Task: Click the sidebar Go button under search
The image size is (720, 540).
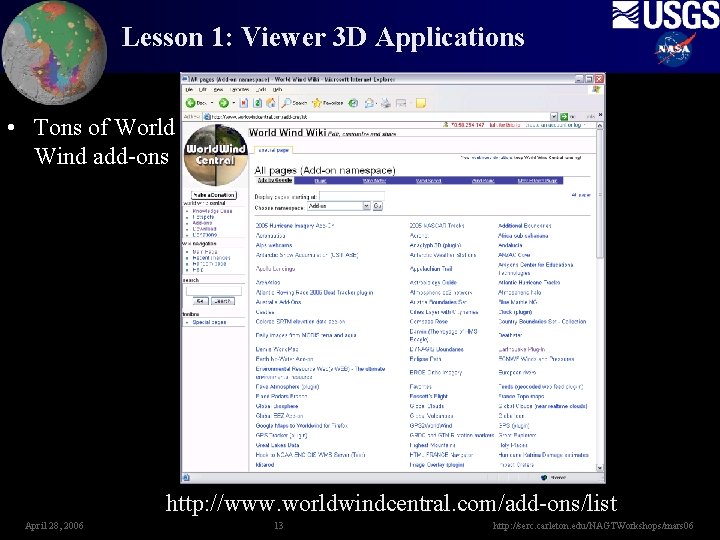Action: (200, 301)
